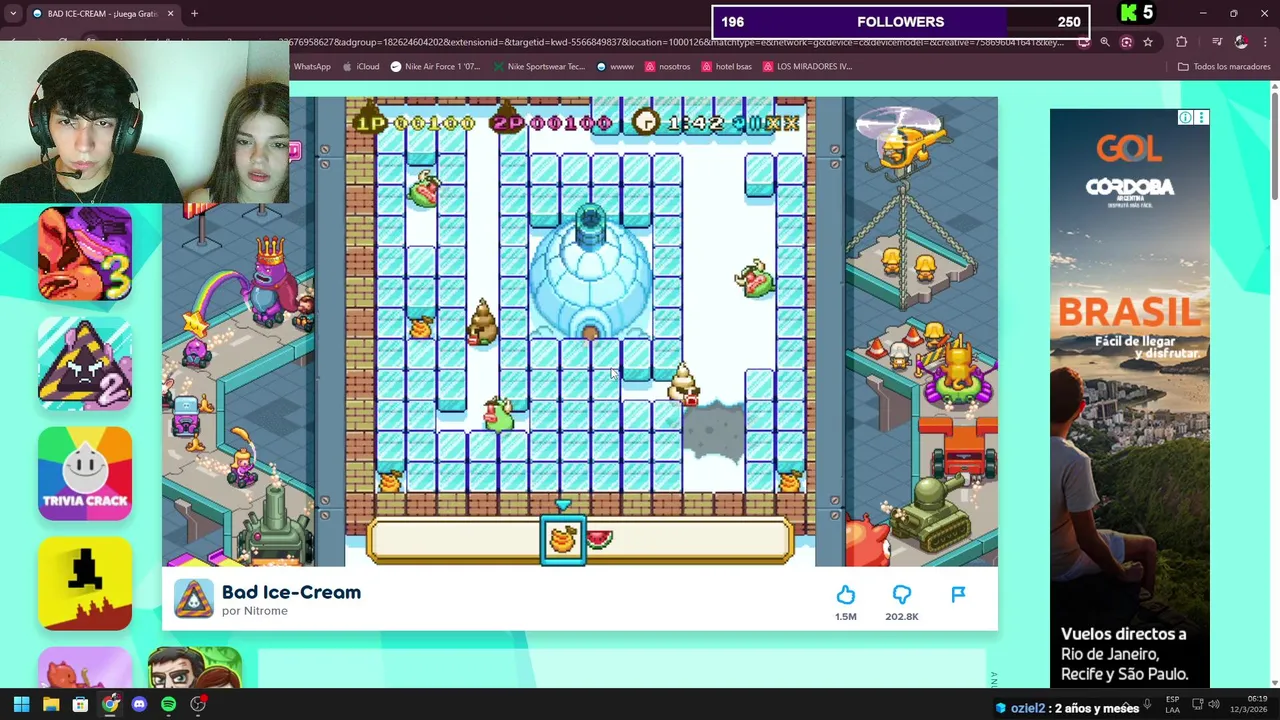Open the OBS-like app with red badge
1280x720 pixels.
(198, 705)
